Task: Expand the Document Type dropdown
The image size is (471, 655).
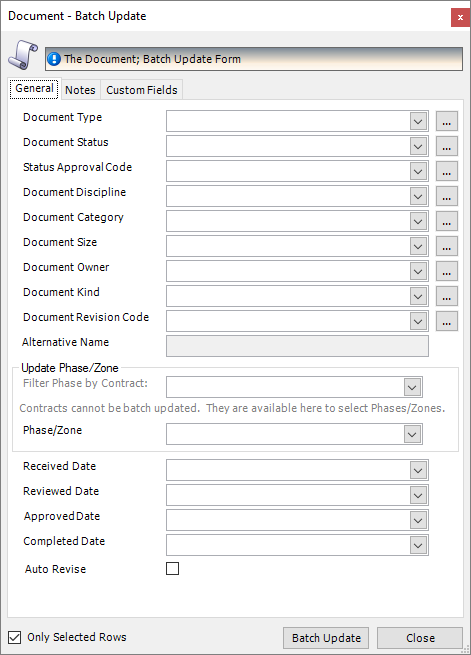Action: [x=418, y=122]
